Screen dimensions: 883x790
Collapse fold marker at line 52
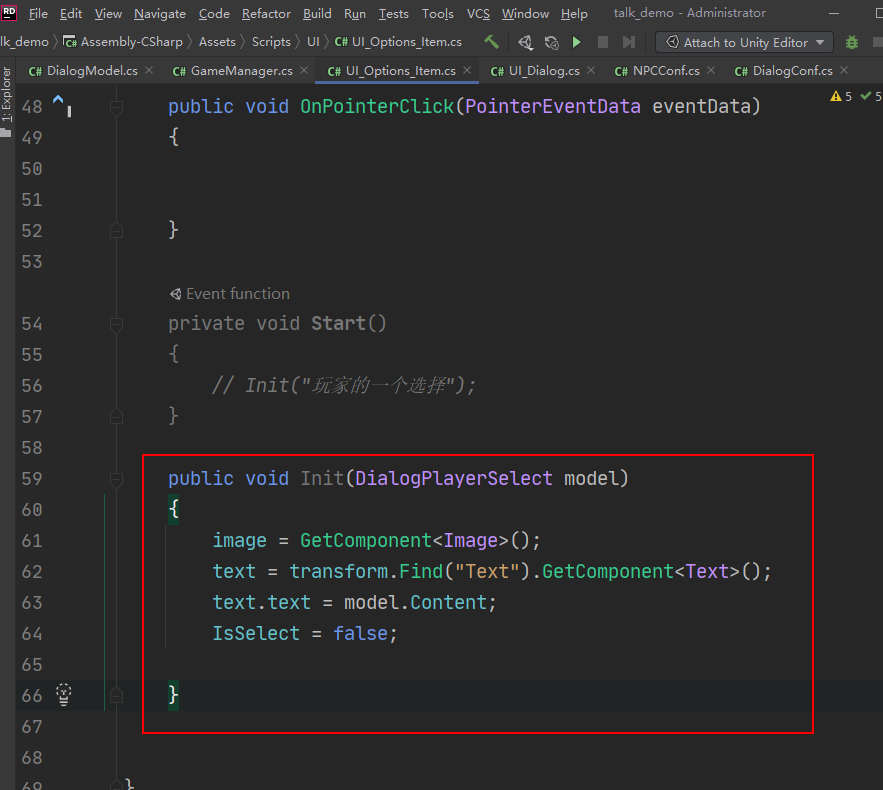point(117,230)
